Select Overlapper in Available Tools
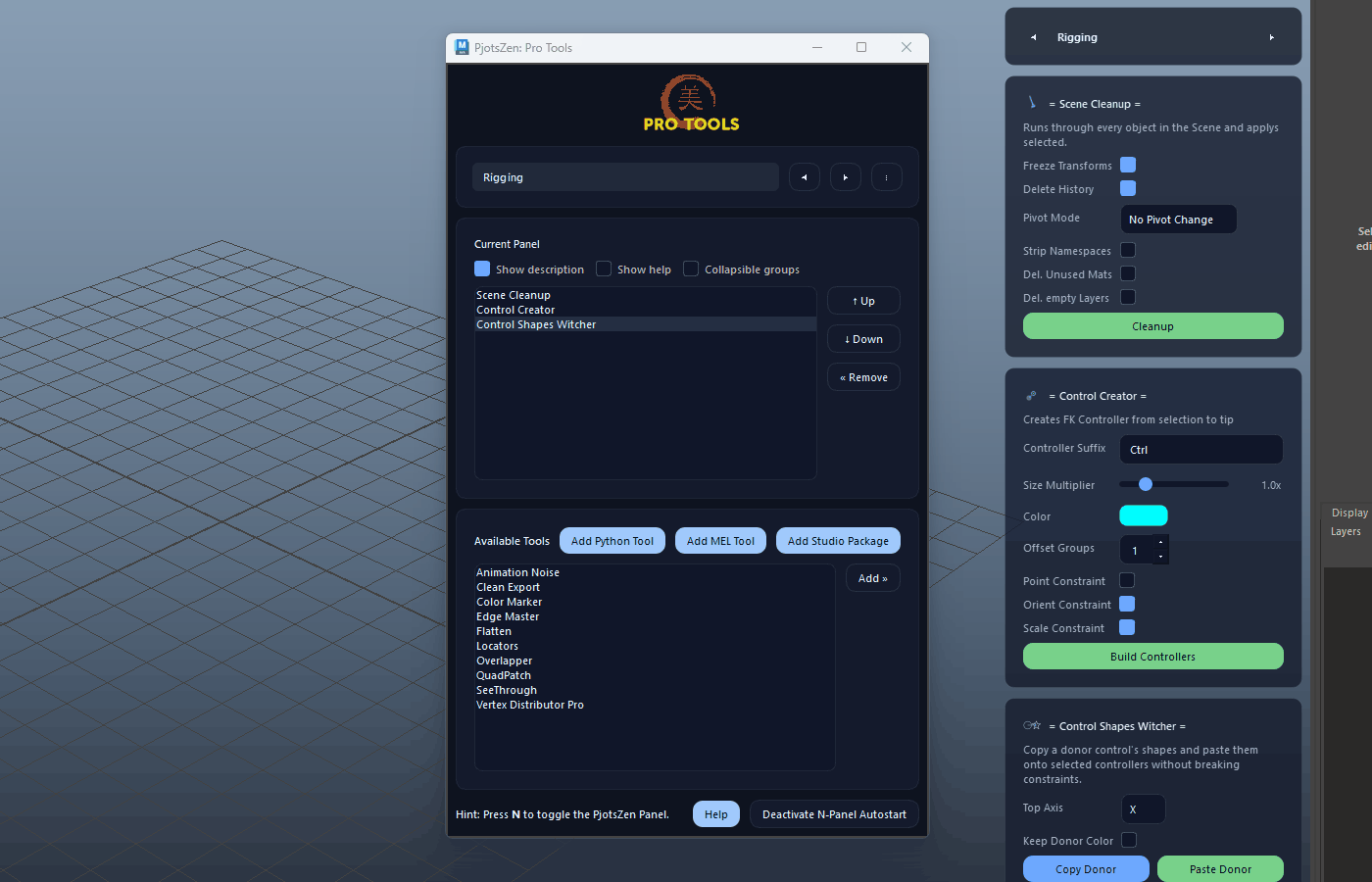This screenshot has width=1372, height=882. tap(655, 661)
